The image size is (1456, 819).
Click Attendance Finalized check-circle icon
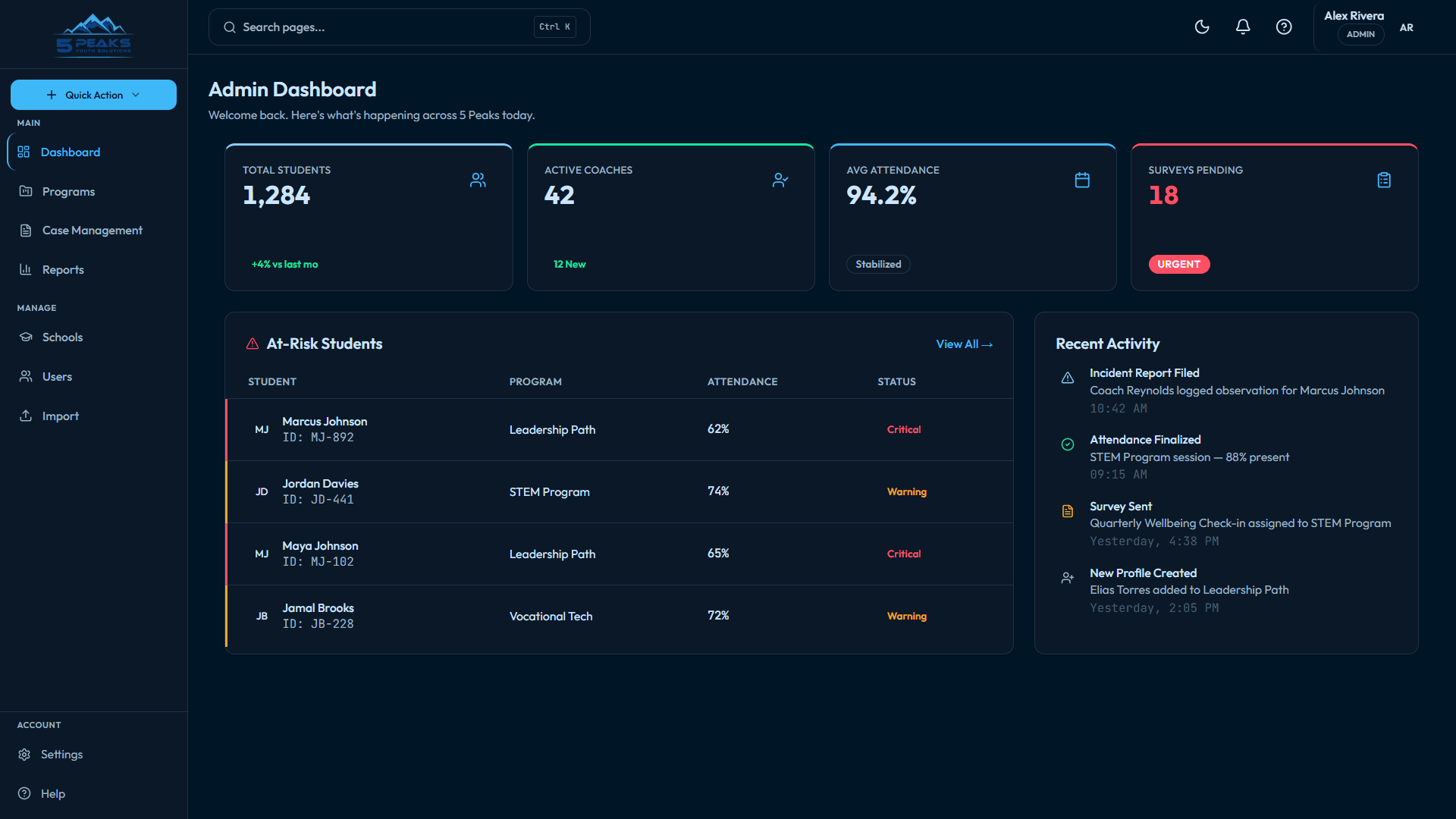point(1068,444)
